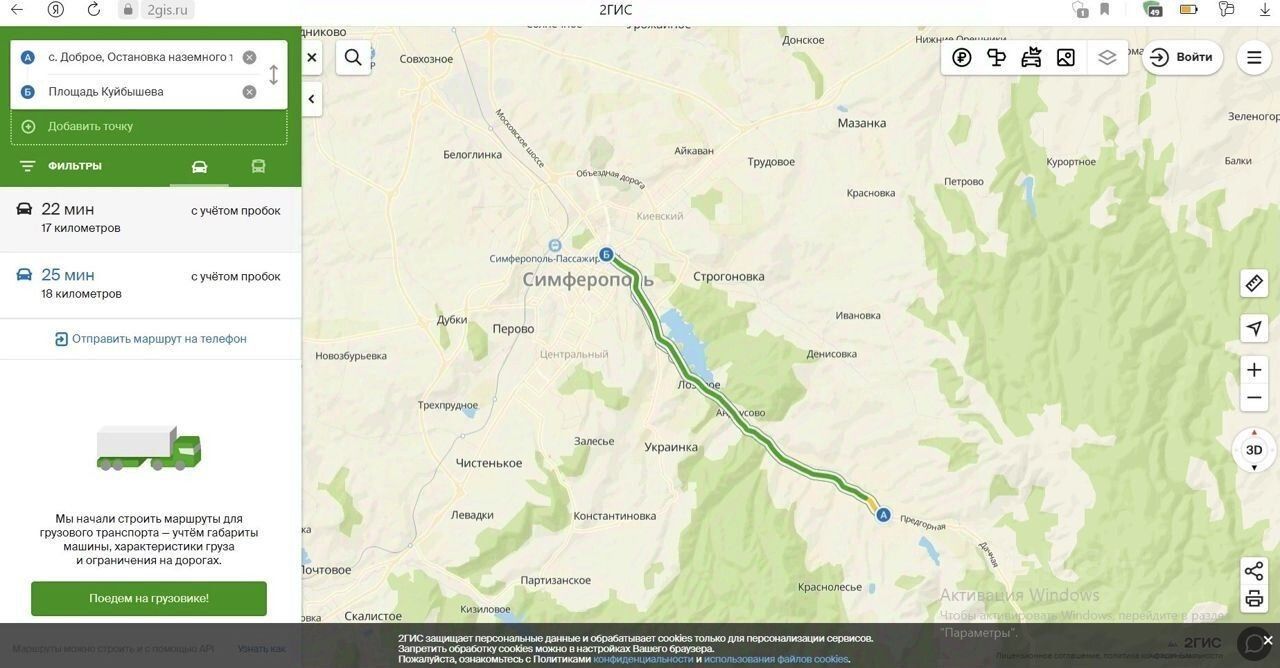
Task: Click the share route icon
Action: (x=1254, y=571)
